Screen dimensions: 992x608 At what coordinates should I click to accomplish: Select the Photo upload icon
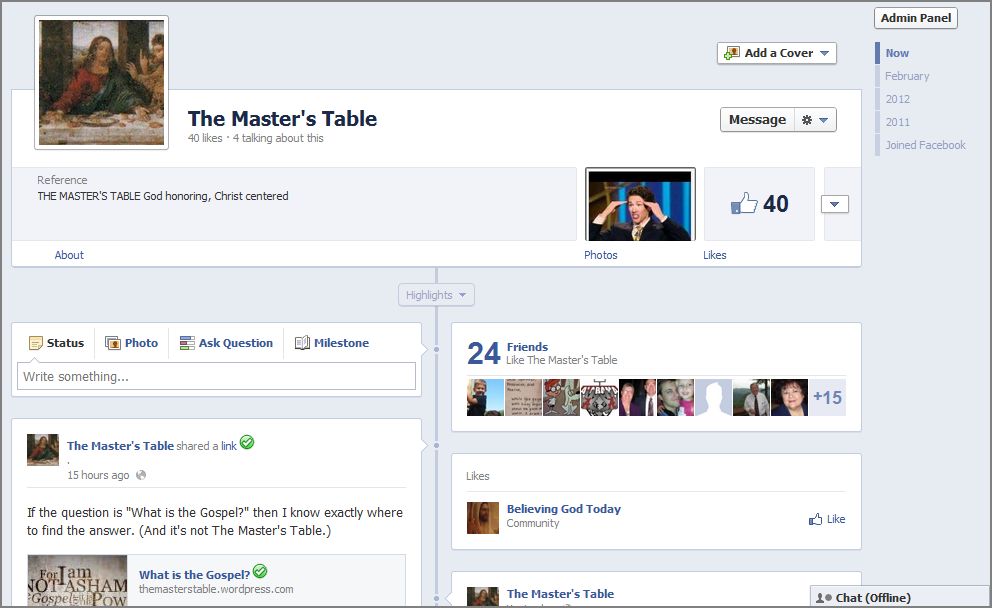pos(113,343)
